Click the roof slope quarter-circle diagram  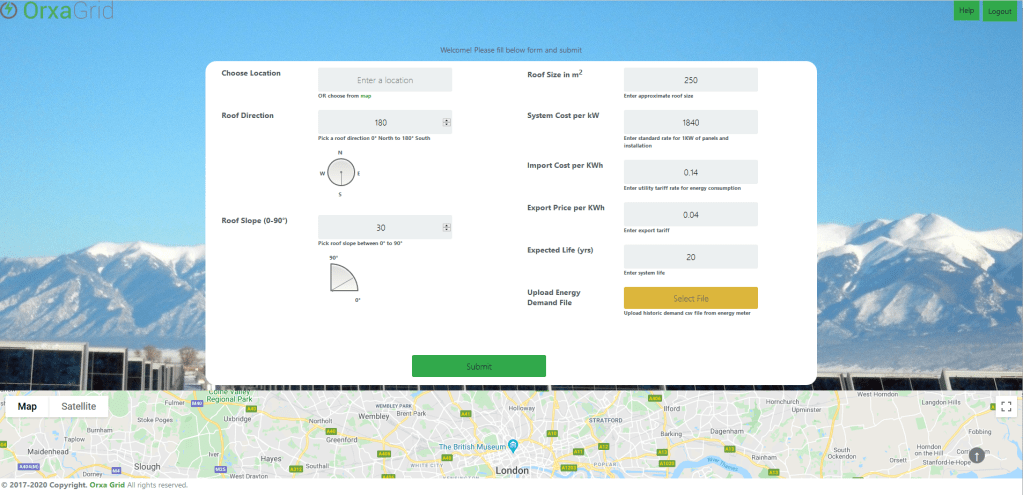click(343, 278)
